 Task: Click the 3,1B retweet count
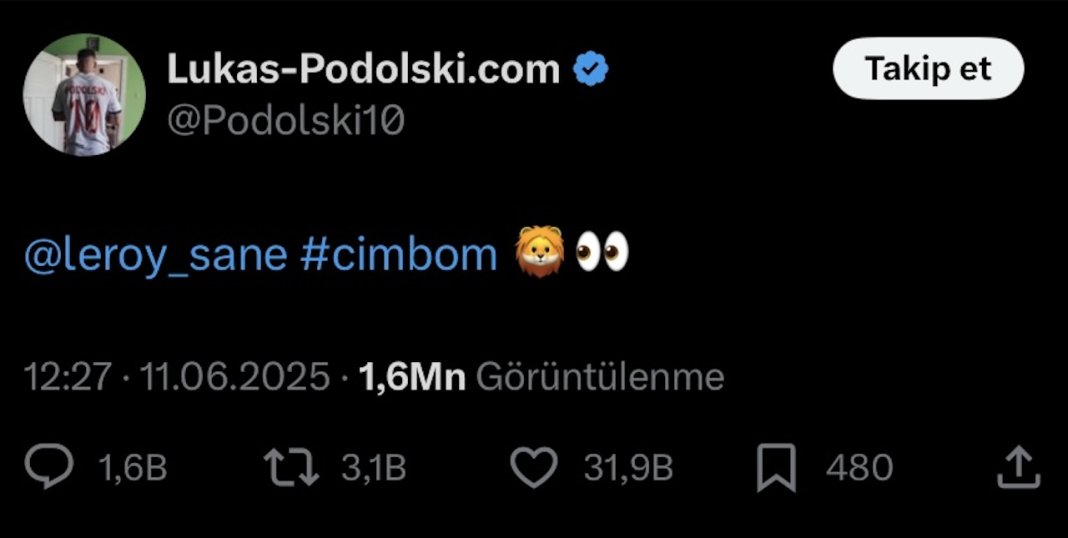point(374,468)
